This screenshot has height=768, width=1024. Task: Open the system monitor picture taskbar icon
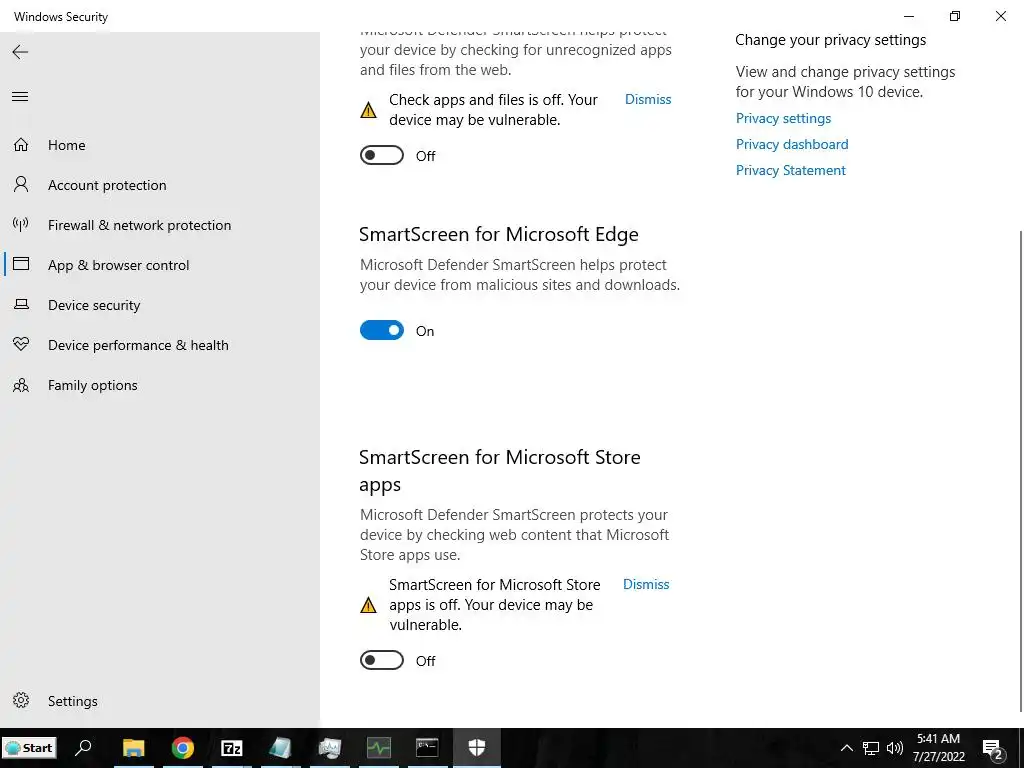(x=330, y=747)
